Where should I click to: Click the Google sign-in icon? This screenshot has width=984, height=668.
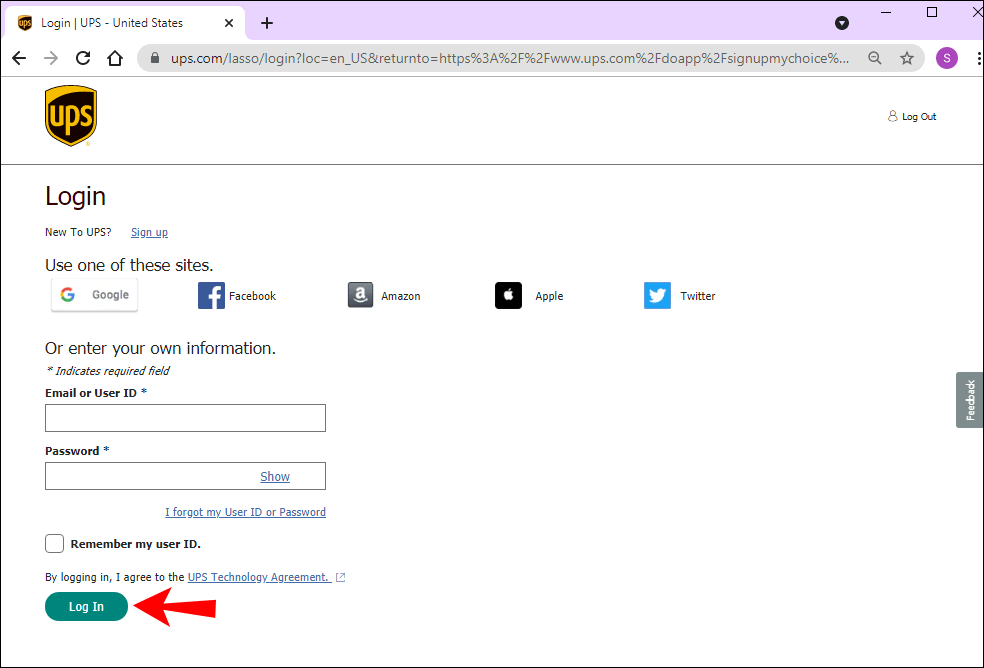click(x=67, y=294)
